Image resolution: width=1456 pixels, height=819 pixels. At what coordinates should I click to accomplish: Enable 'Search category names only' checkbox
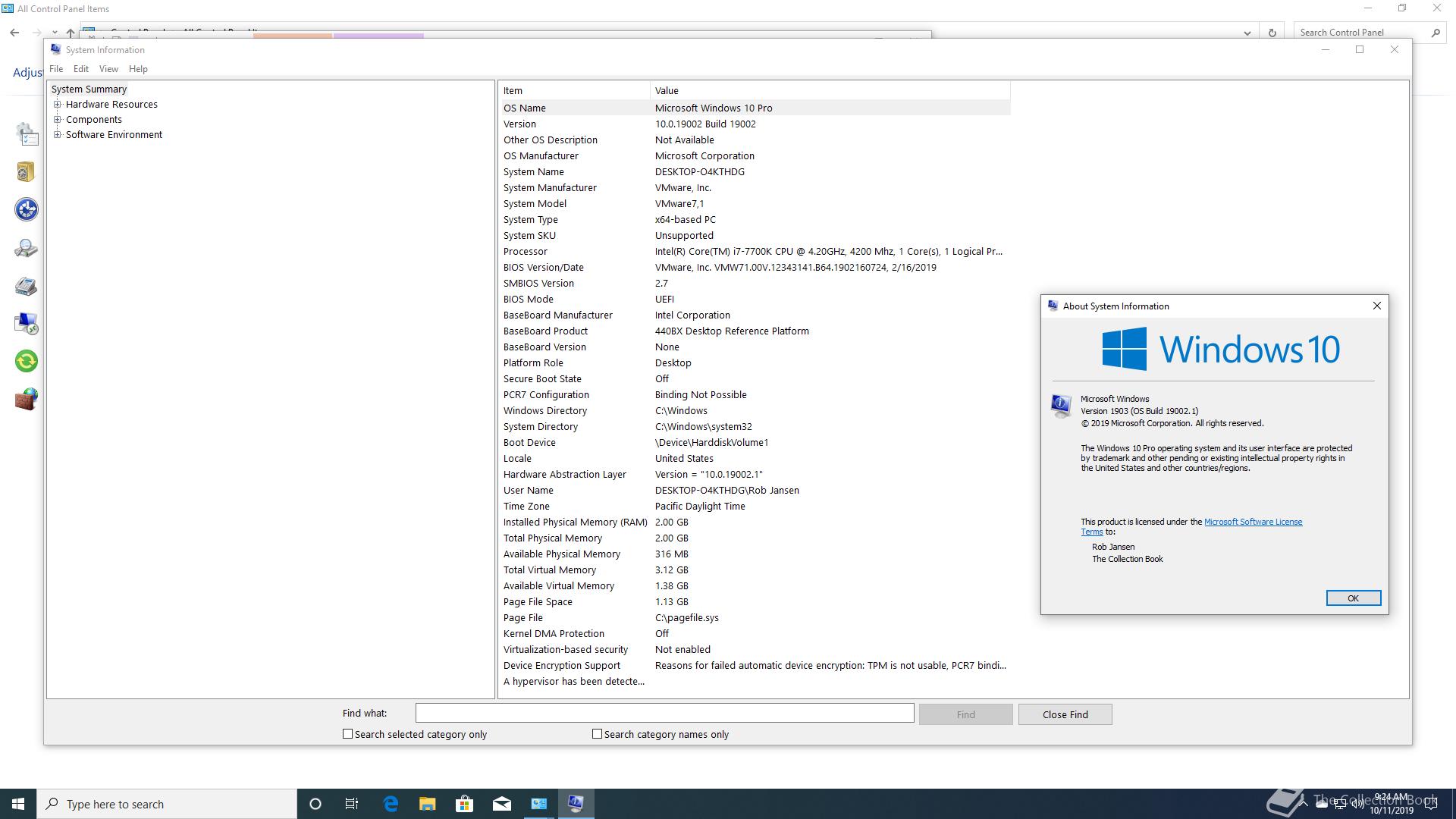[597, 733]
